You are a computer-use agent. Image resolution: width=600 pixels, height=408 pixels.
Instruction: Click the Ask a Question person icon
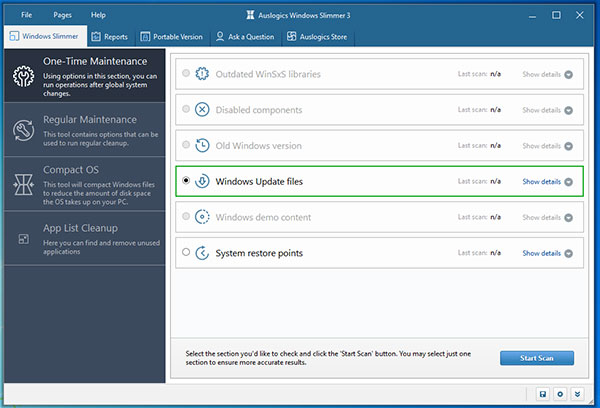220,36
